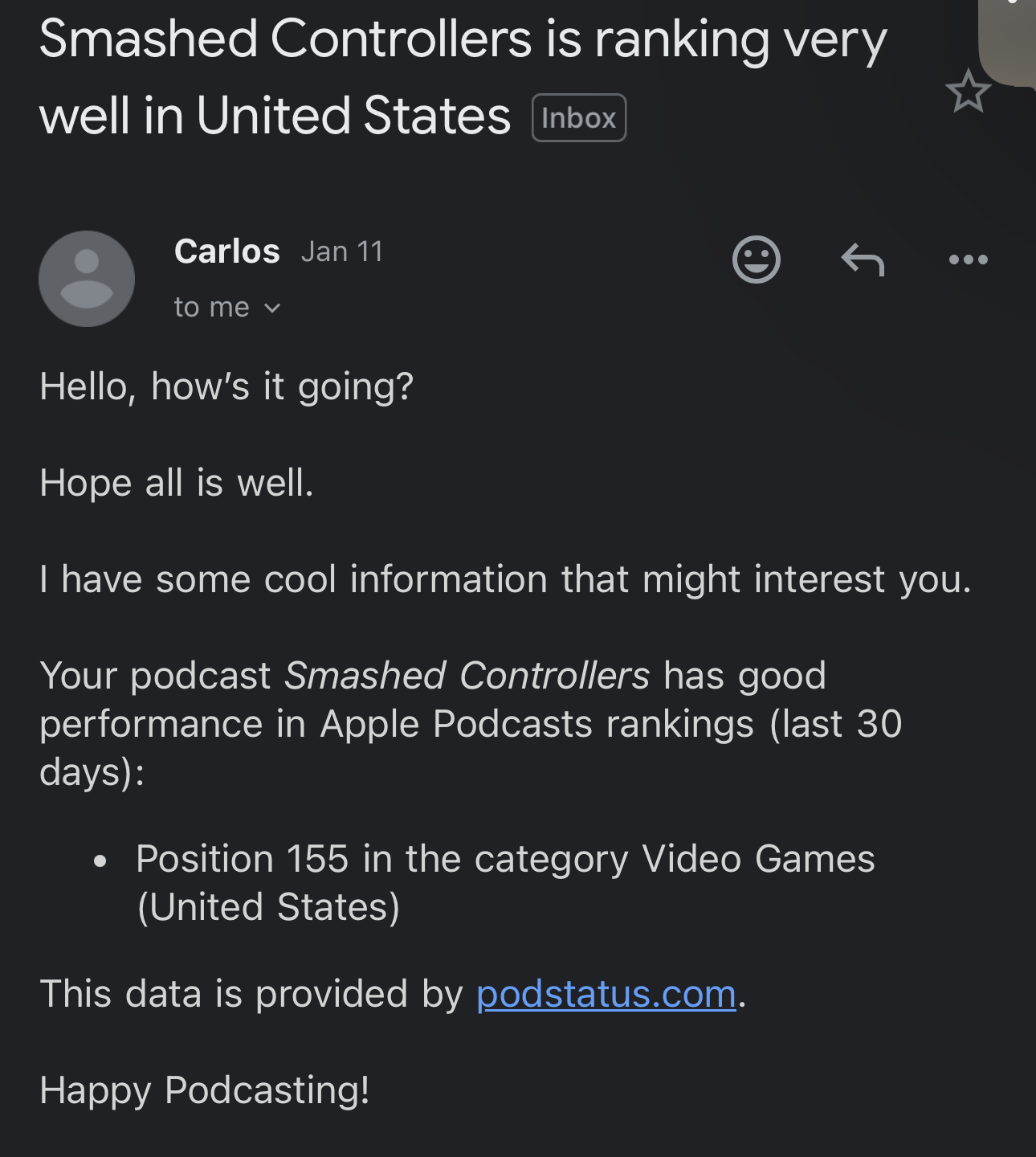Expand recipient details chevron beside 'to me'
This screenshot has width=1036, height=1157.
coord(272,309)
